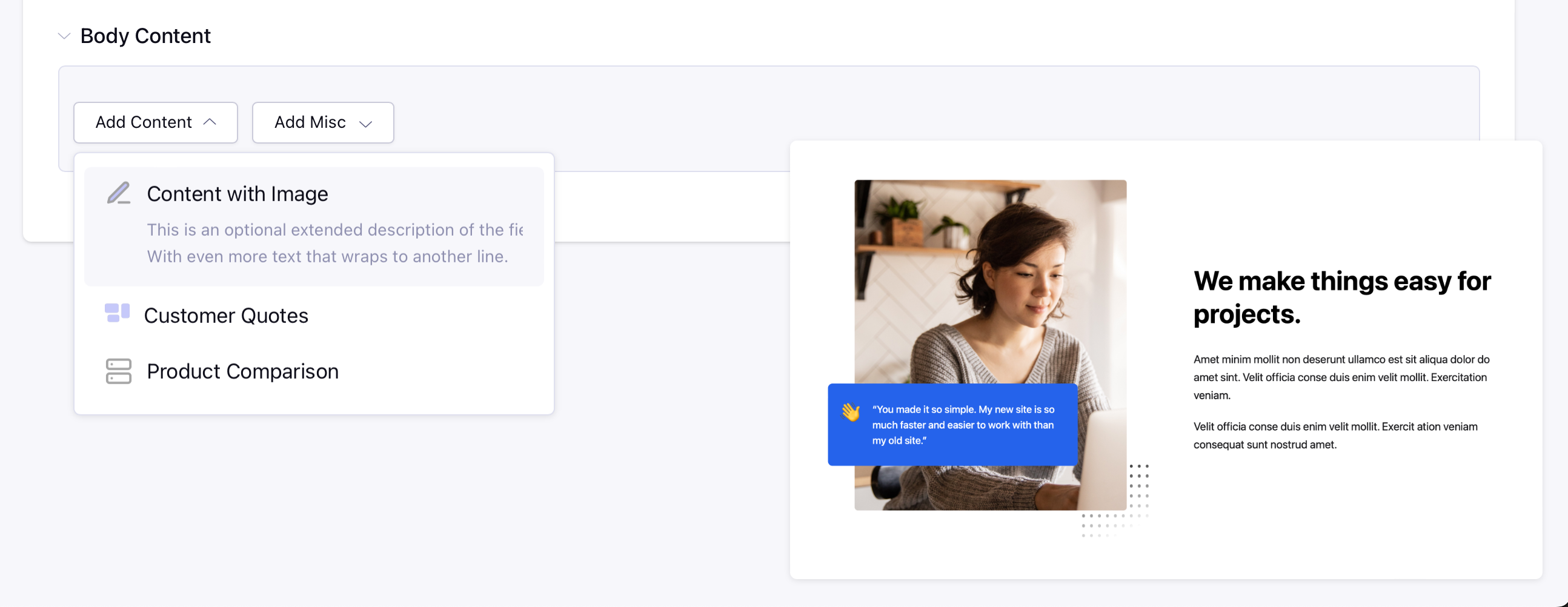Open the Add Misc dropdown
This screenshot has height=607, width=1568.
[x=323, y=122]
